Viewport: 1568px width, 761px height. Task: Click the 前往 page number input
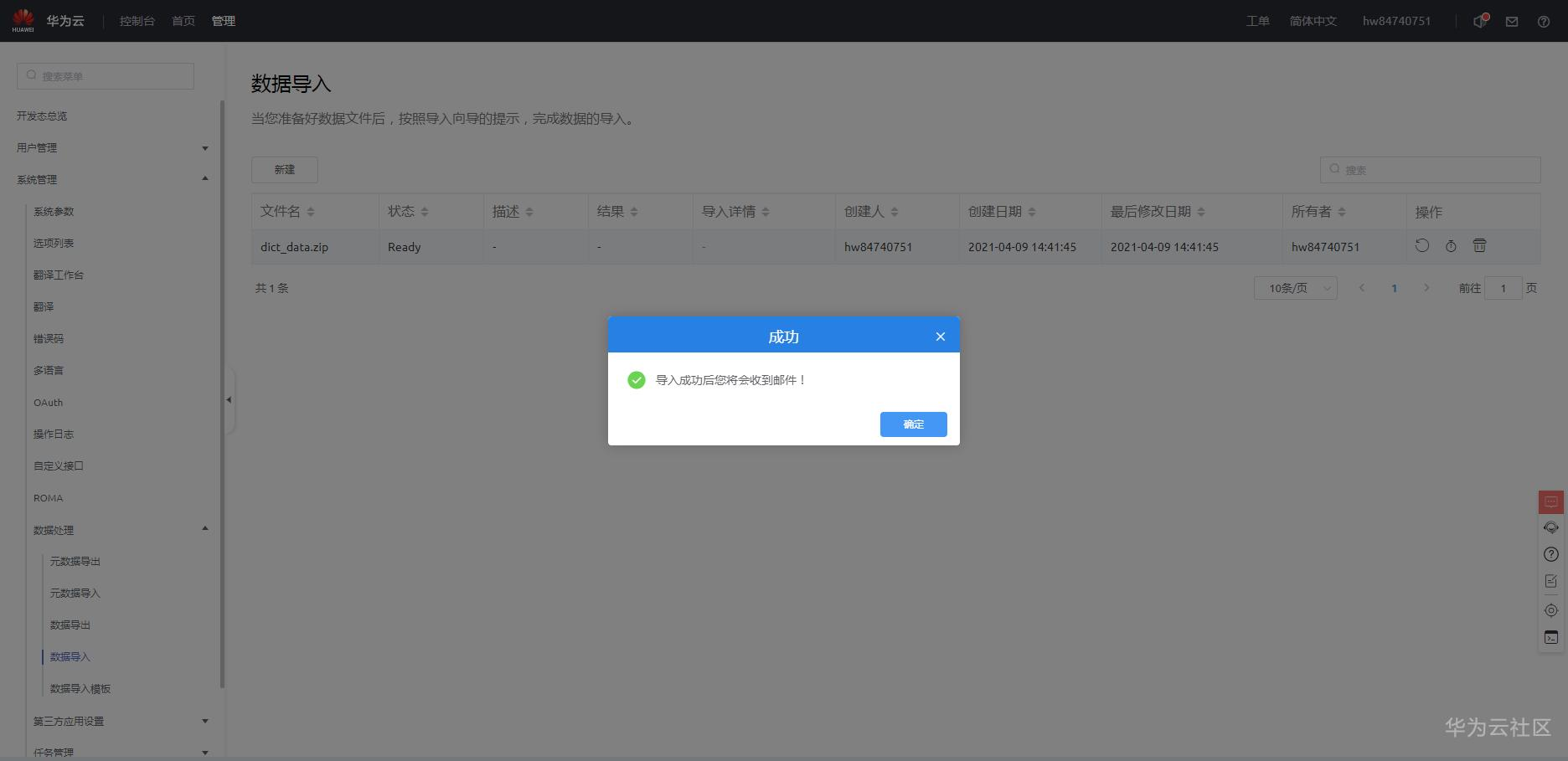tap(1504, 288)
